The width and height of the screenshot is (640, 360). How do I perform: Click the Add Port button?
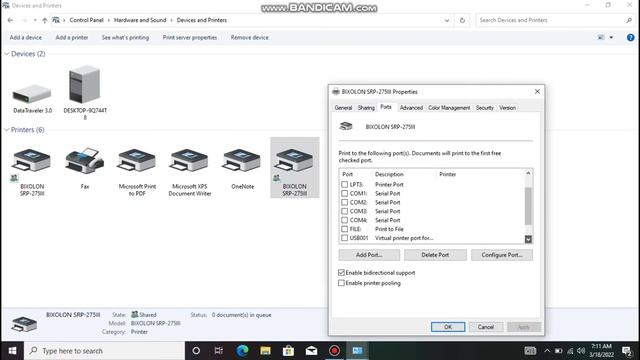pyautogui.click(x=369, y=255)
